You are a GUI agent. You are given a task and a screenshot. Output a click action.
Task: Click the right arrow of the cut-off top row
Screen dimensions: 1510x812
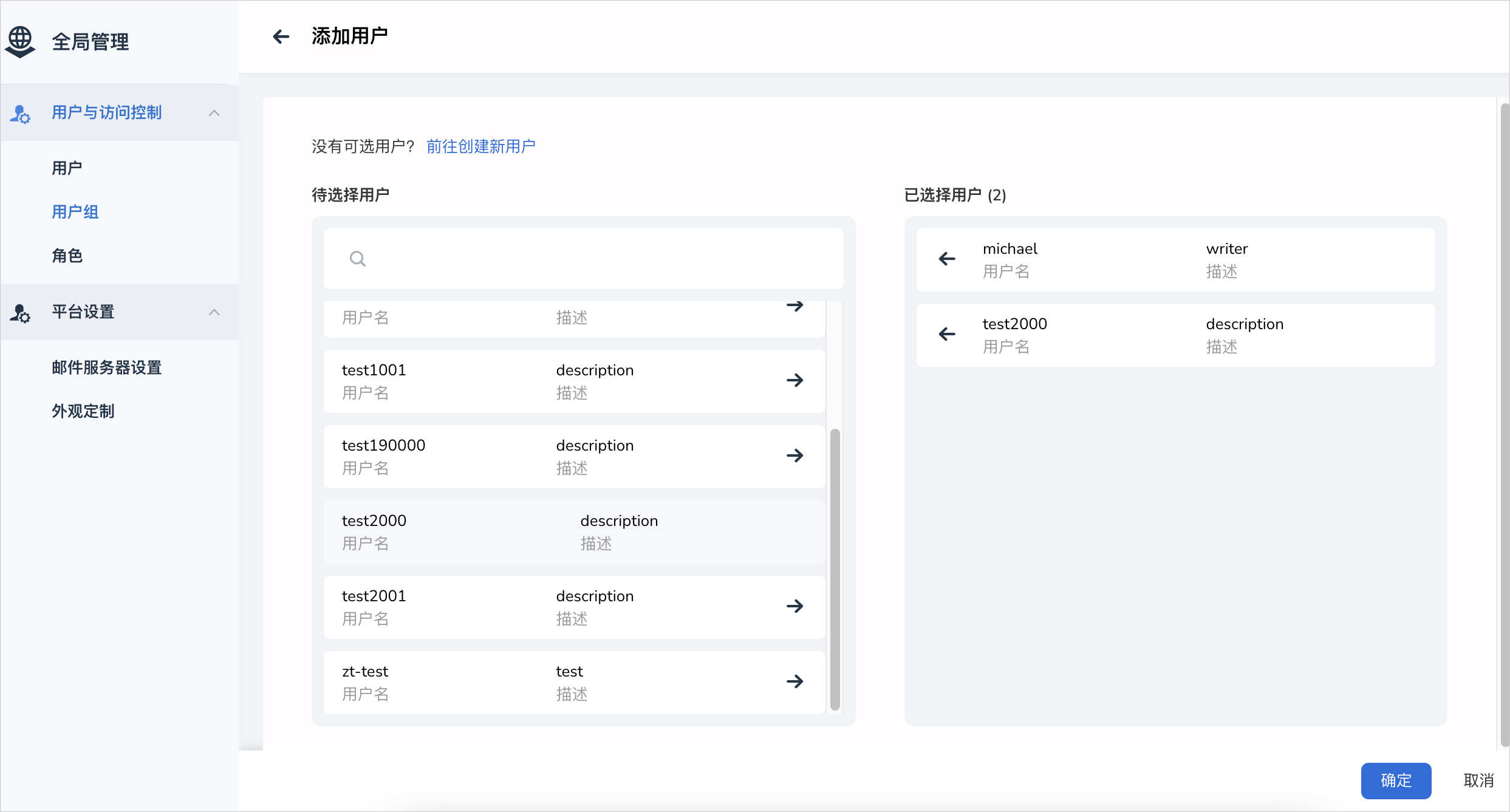point(794,306)
